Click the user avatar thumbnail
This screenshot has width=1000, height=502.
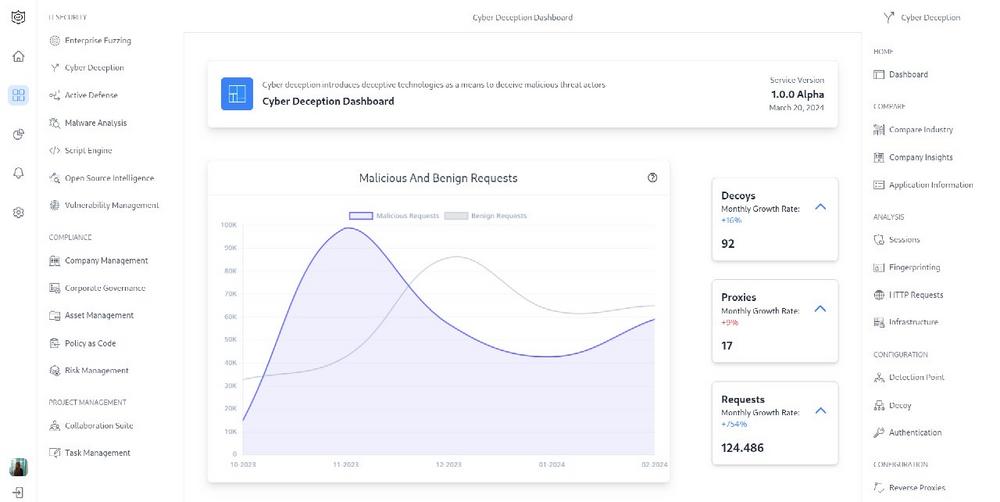18,467
